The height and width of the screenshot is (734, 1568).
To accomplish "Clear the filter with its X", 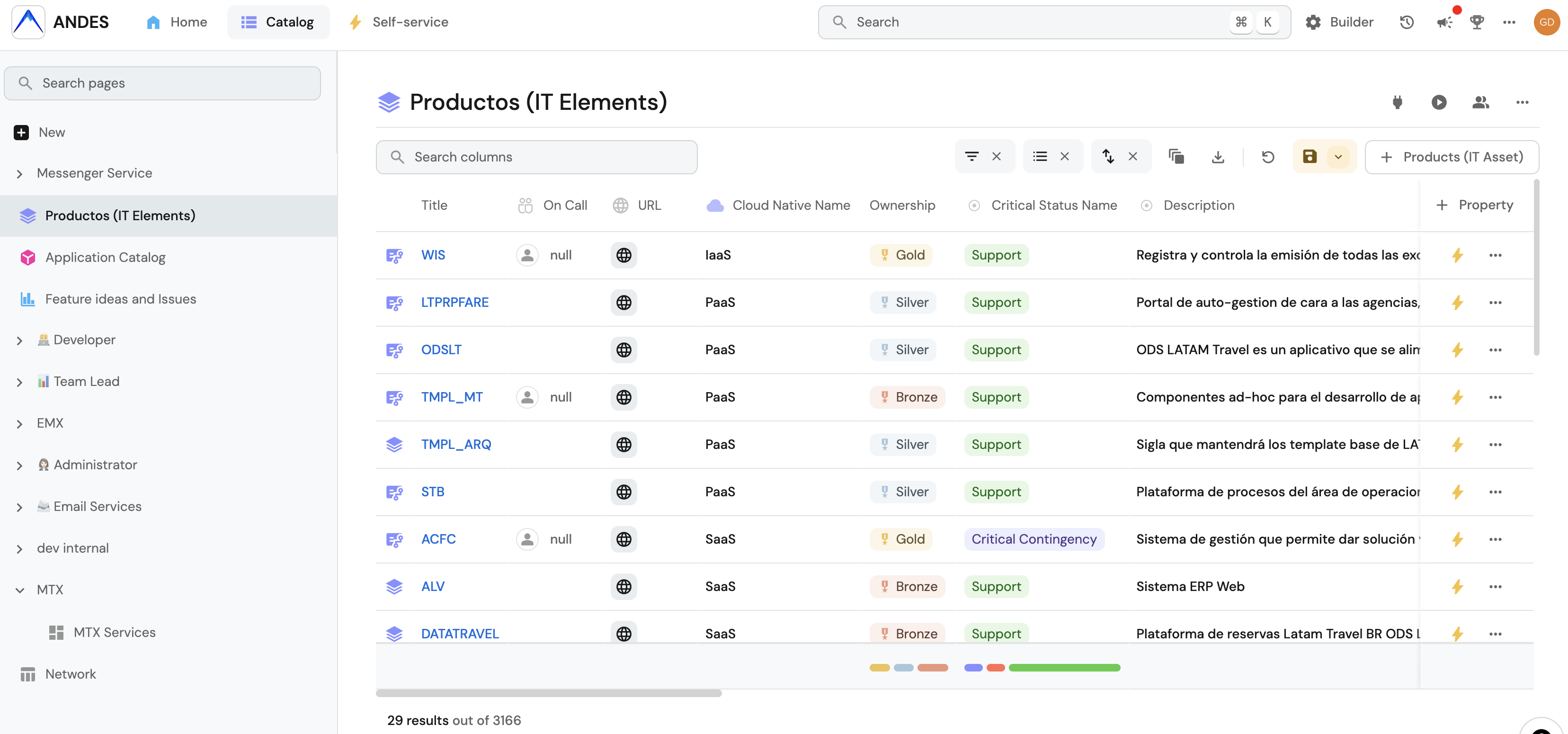I will pos(997,157).
